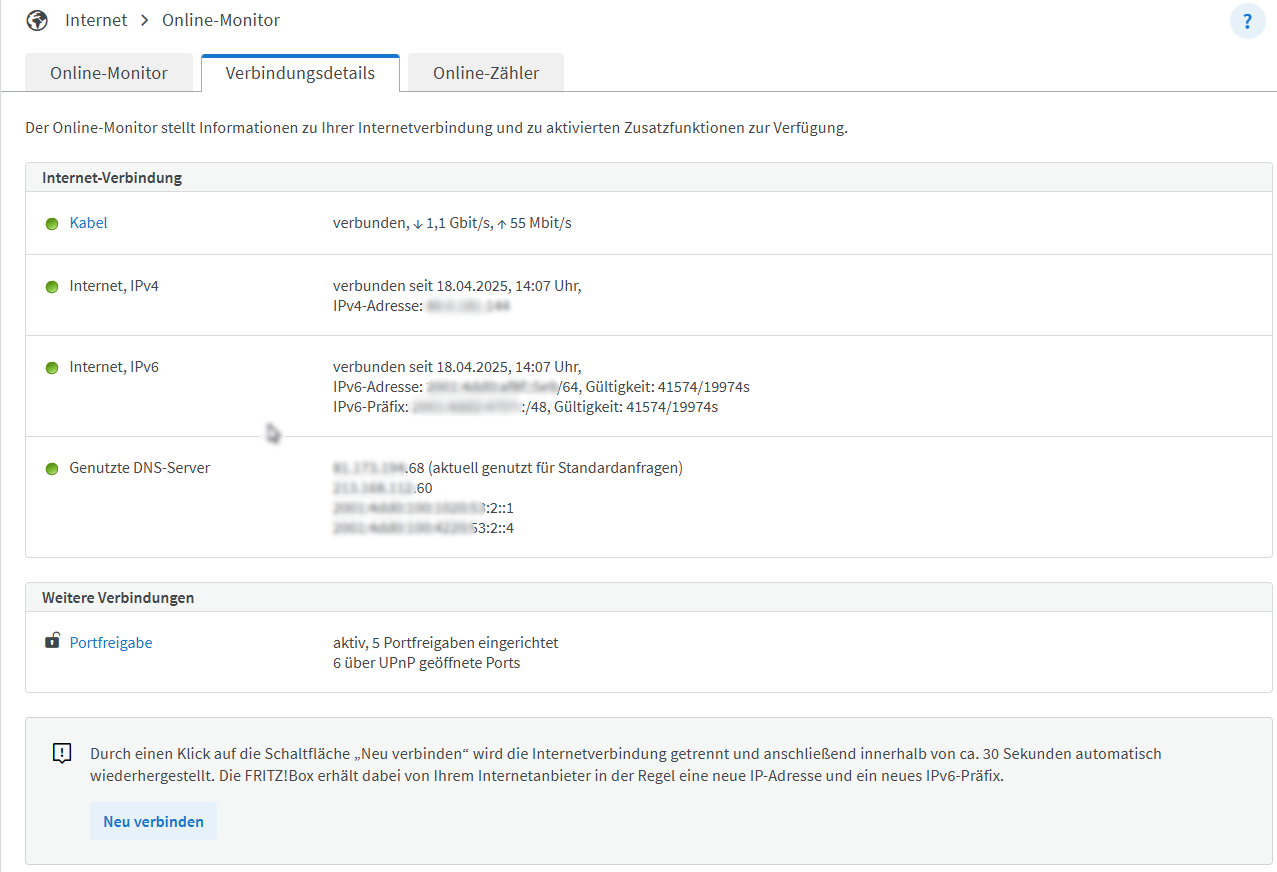The height and width of the screenshot is (872, 1277).
Task: Click the green status dot for Kabel
Action: 52,224
